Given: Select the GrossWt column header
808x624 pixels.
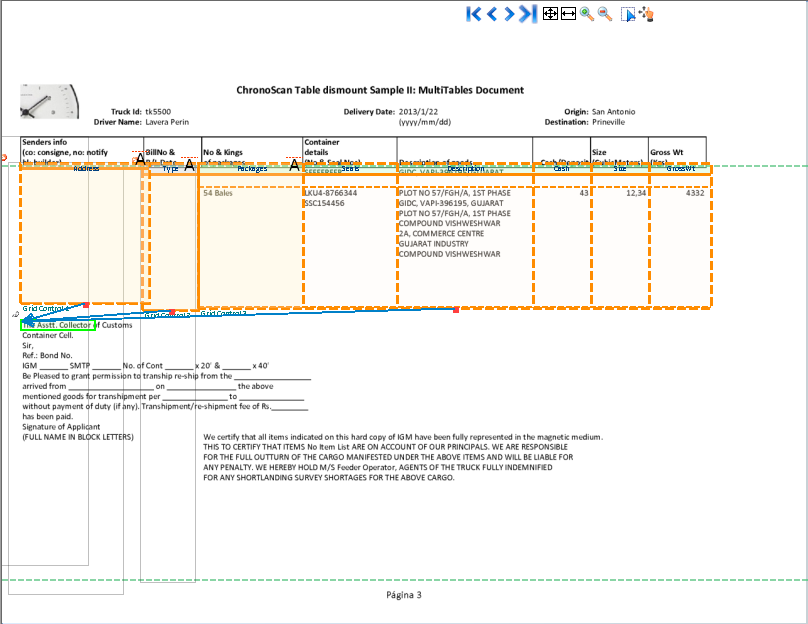Looking at the screenshot, I should click(x=681, y=168).
